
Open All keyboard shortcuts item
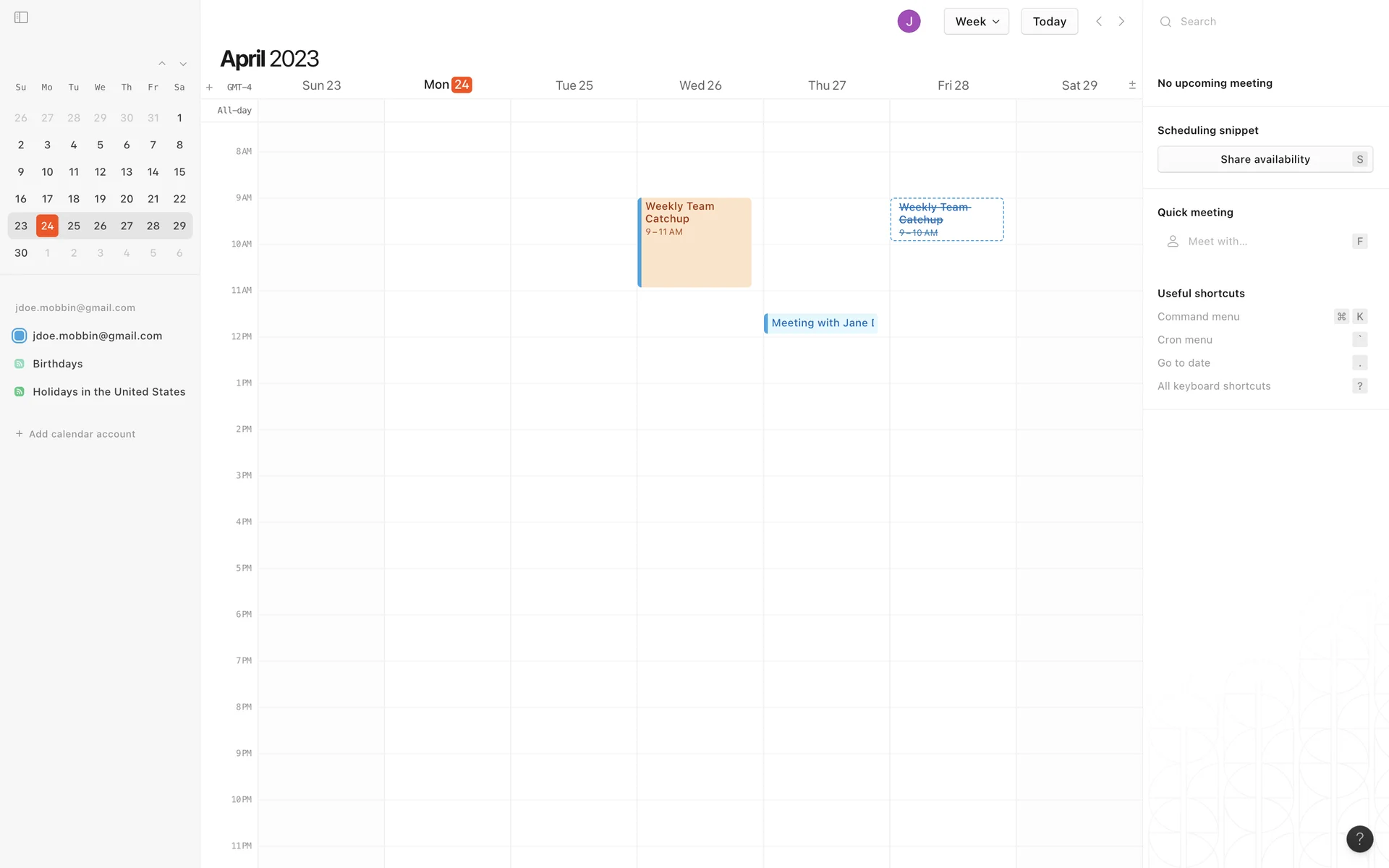[x=1214, y=386]
